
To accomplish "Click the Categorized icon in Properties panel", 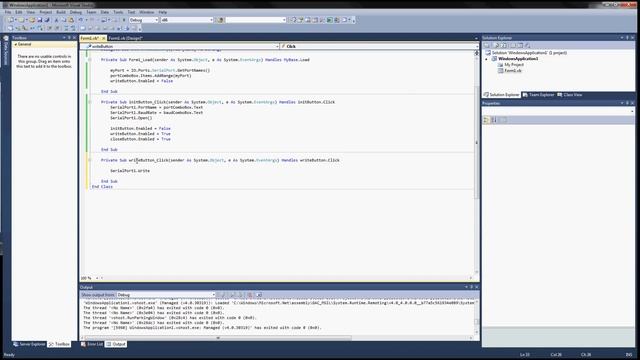I will coord(486,120).
